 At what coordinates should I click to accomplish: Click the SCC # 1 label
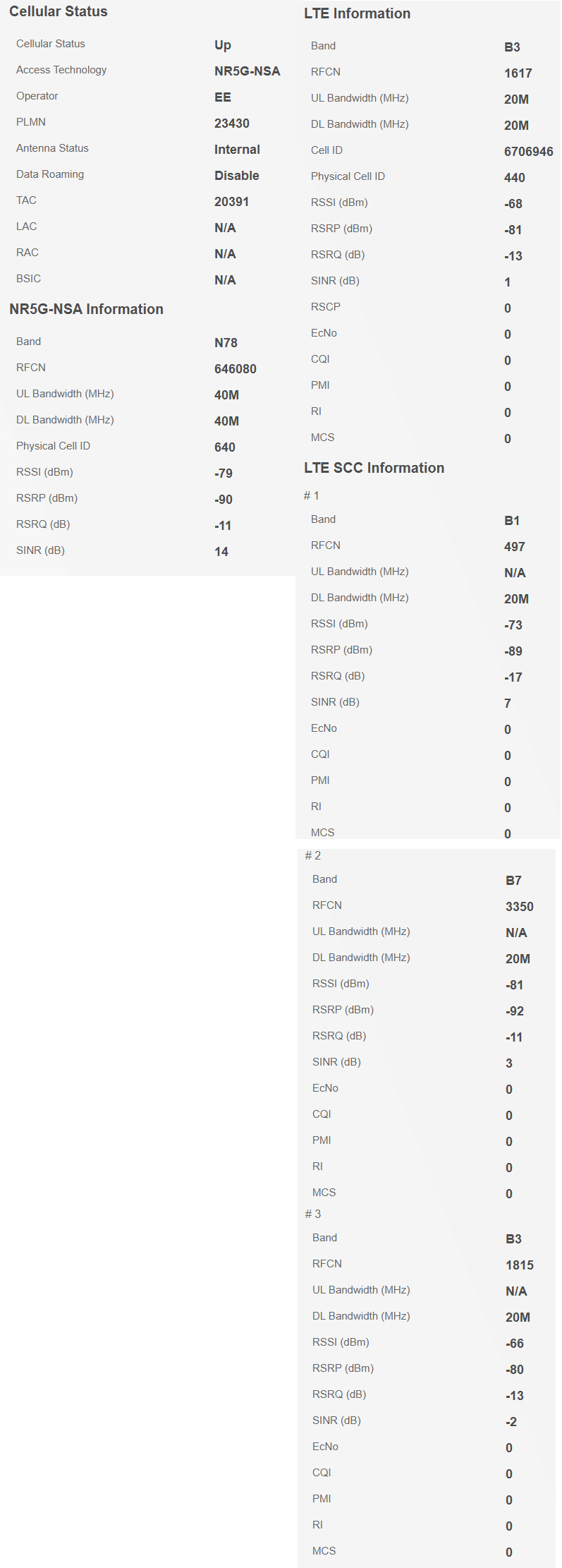click(312, 495)
